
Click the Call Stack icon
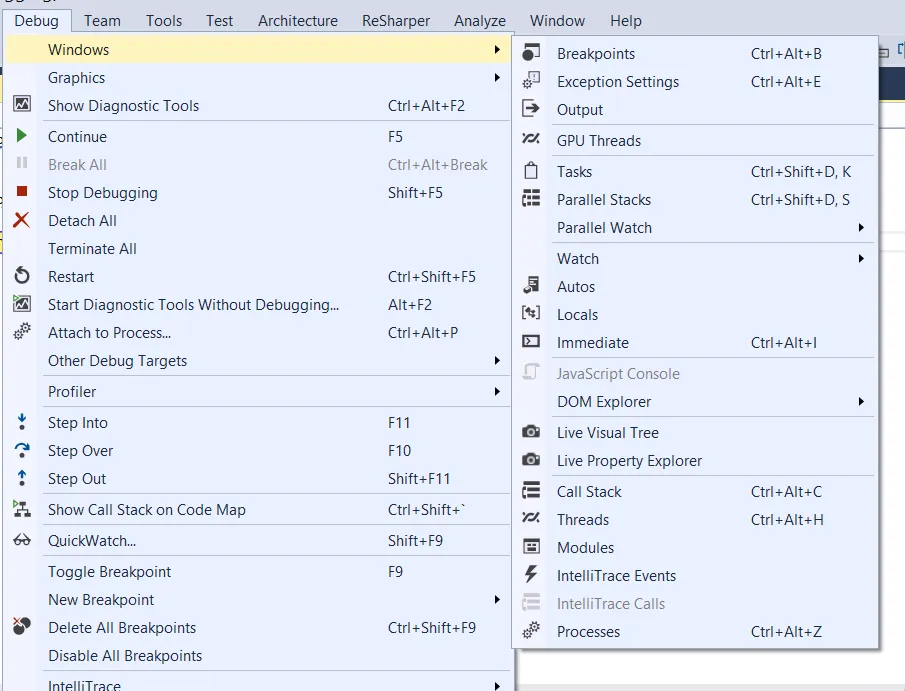(x=531, y=492)
